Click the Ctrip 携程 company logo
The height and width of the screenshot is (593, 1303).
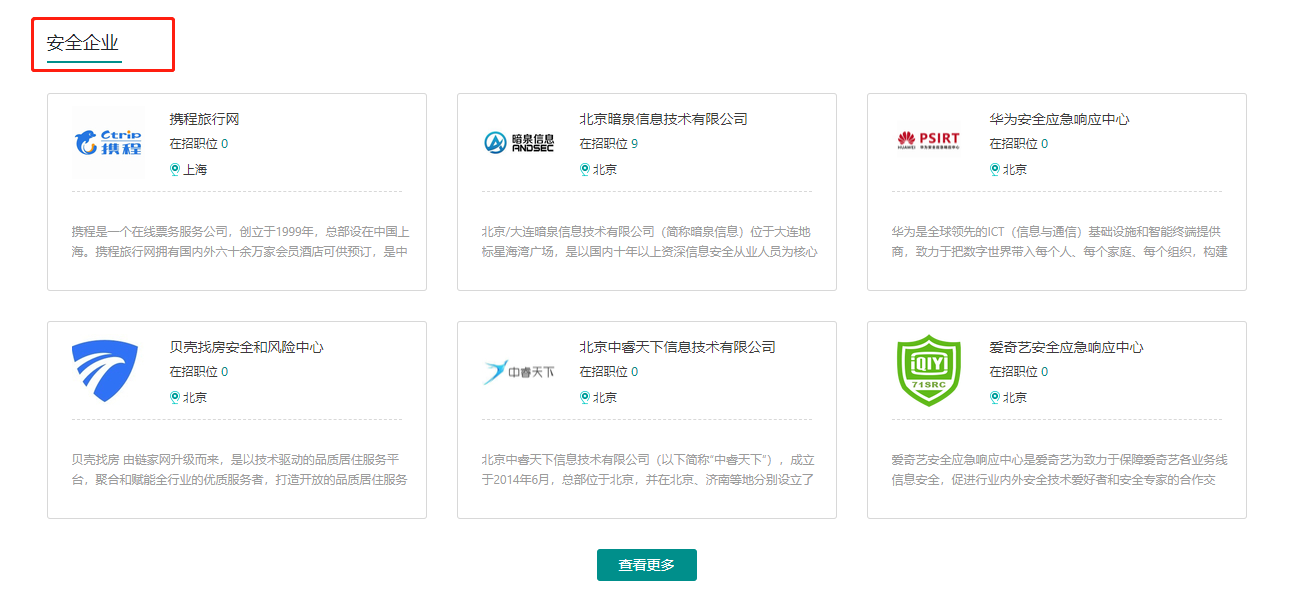(x=108, y=143)
